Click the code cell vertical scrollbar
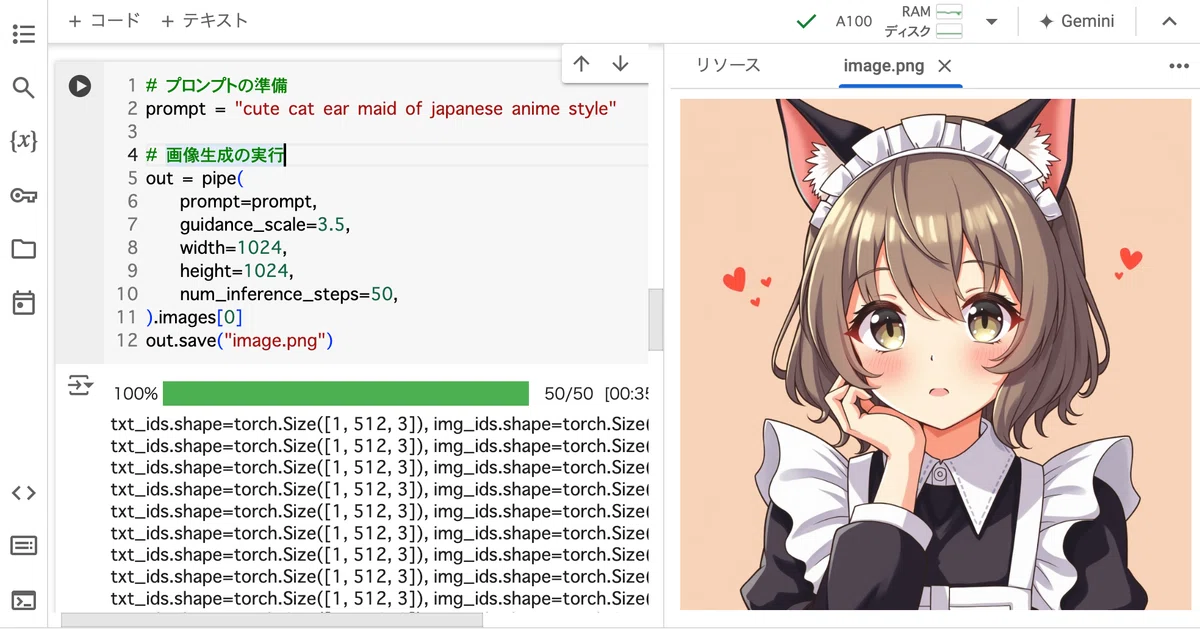1200x629 pixels. pyautogui.click(x=656, y=319)
